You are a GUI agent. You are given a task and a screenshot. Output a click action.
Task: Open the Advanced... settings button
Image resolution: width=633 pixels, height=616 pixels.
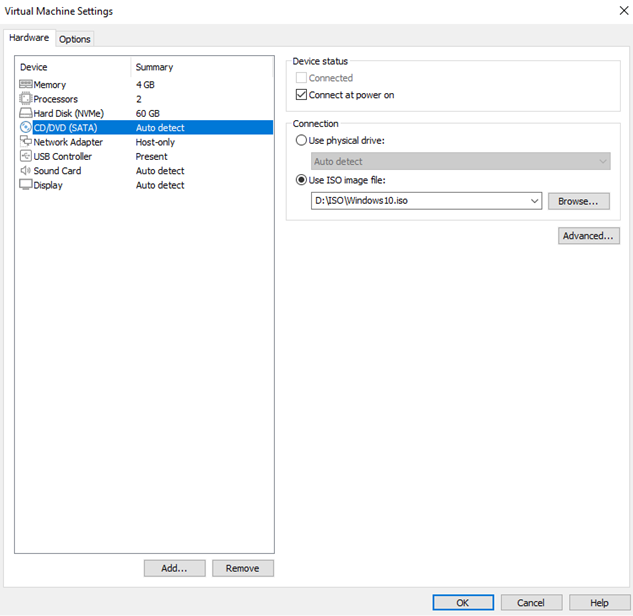[x=589, y=236]
